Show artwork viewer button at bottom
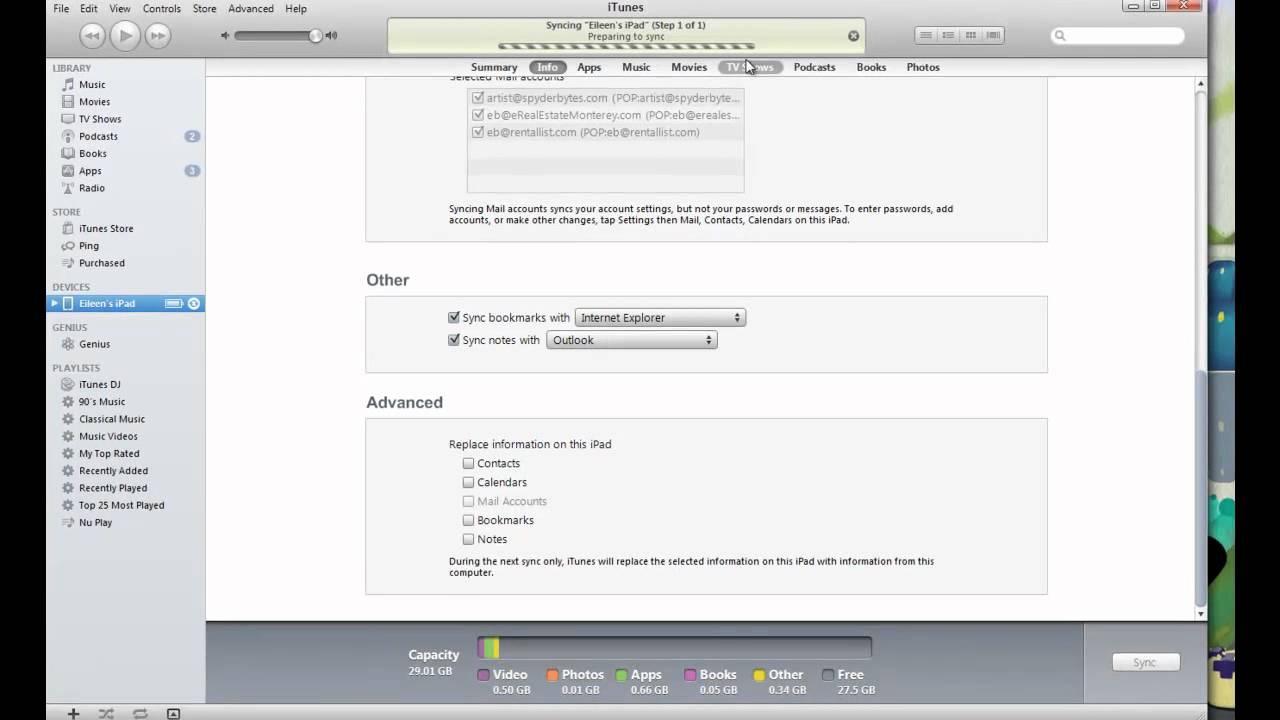Image resolution: width=1280 pixels, height=720 pixels. (173, 713)
